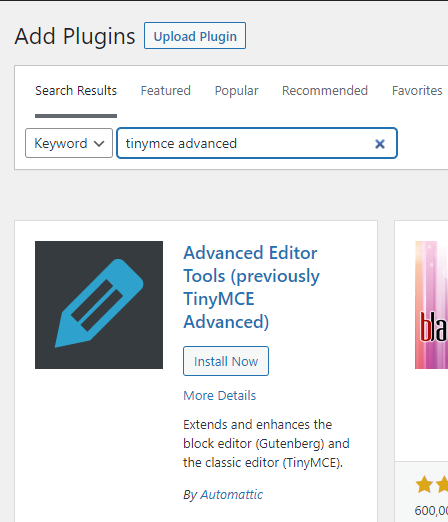Image resolution: width=448 pixels, height=522 pixels.
Task: Install Advanced Editor Tools with Install Now
Action: [226, 361]
